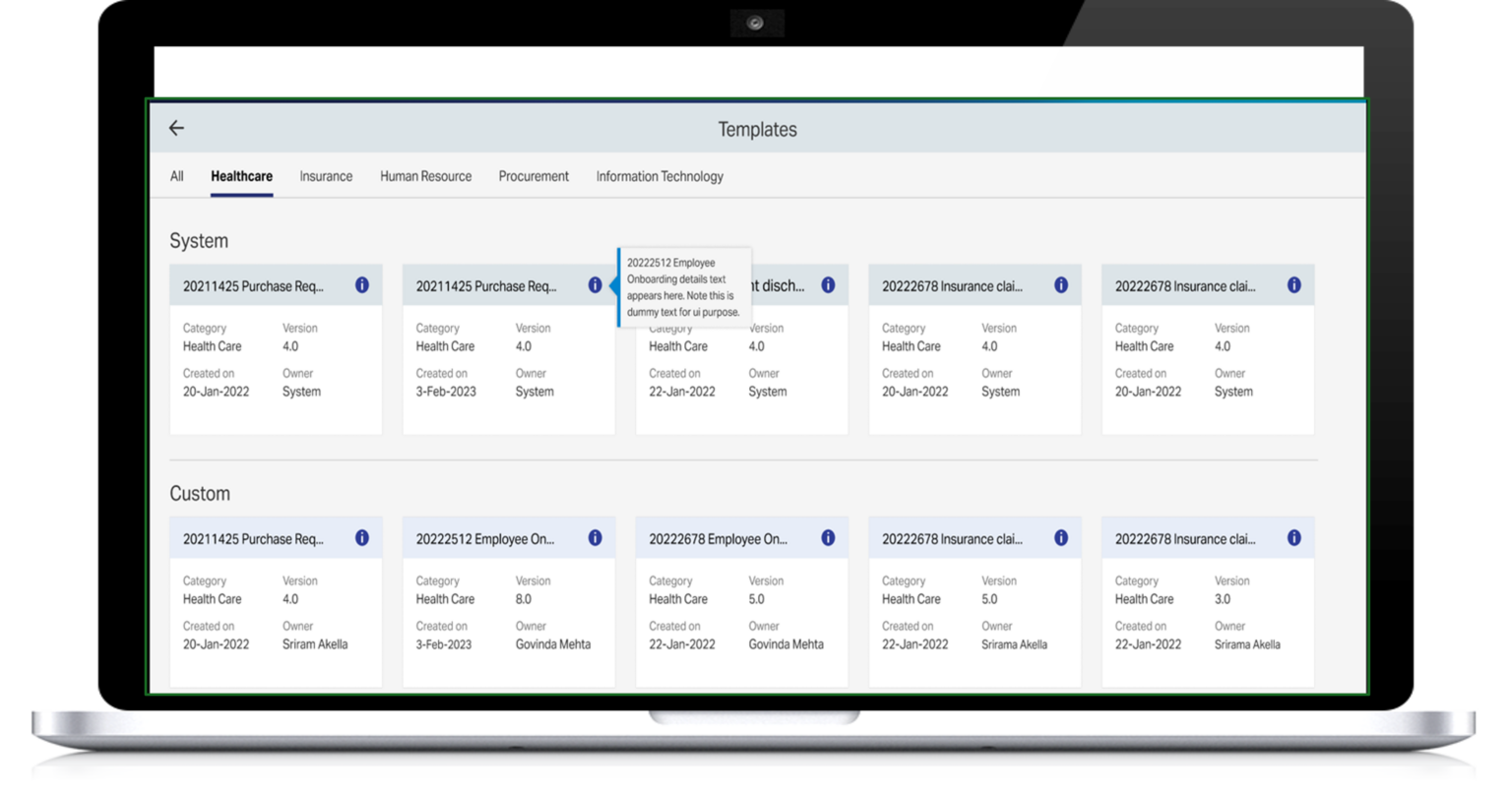Switch to the Insurance tab
This screenshot has height=793, width=1512.
326,176
